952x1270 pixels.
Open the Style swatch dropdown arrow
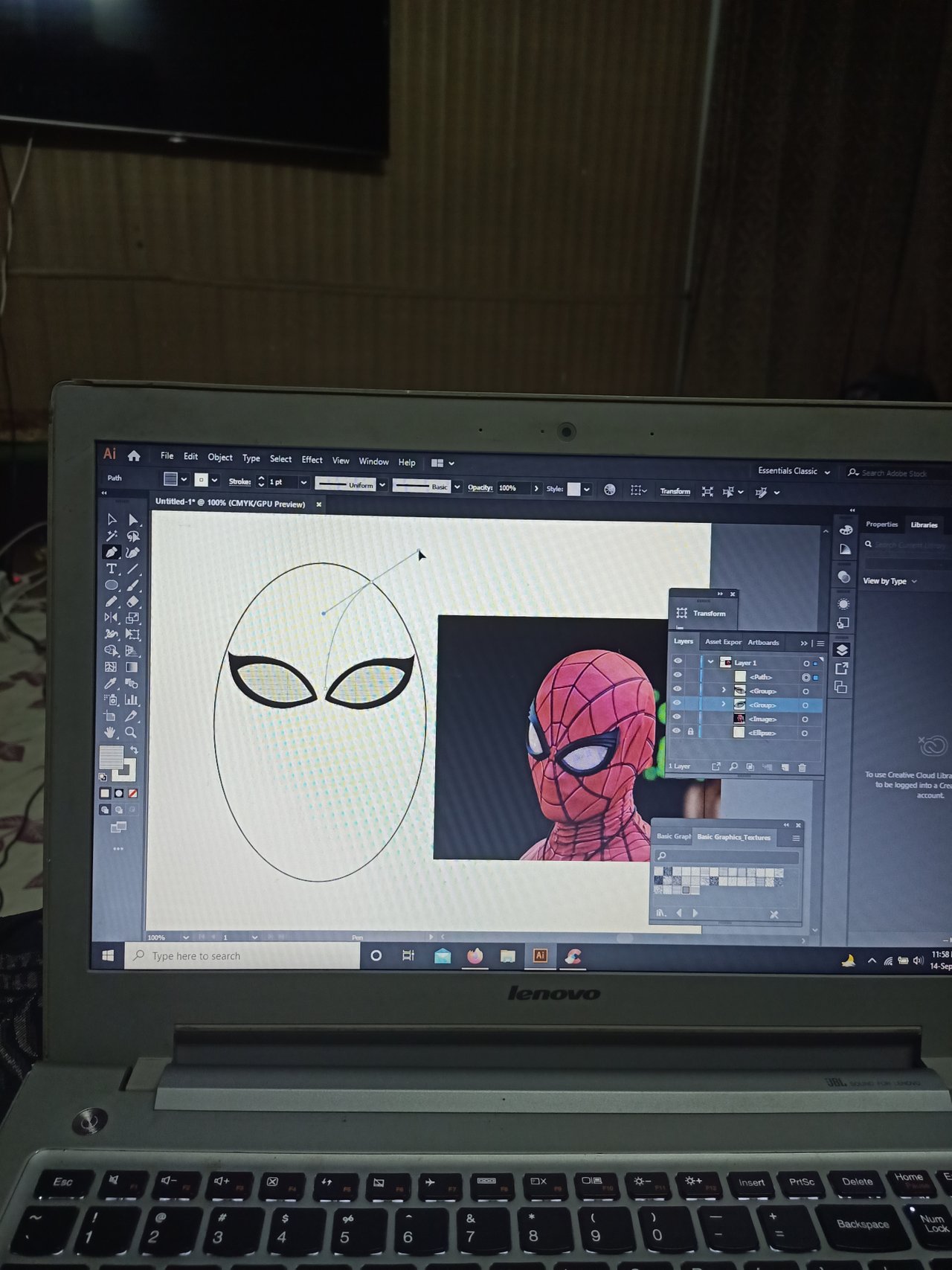[587, 490]
